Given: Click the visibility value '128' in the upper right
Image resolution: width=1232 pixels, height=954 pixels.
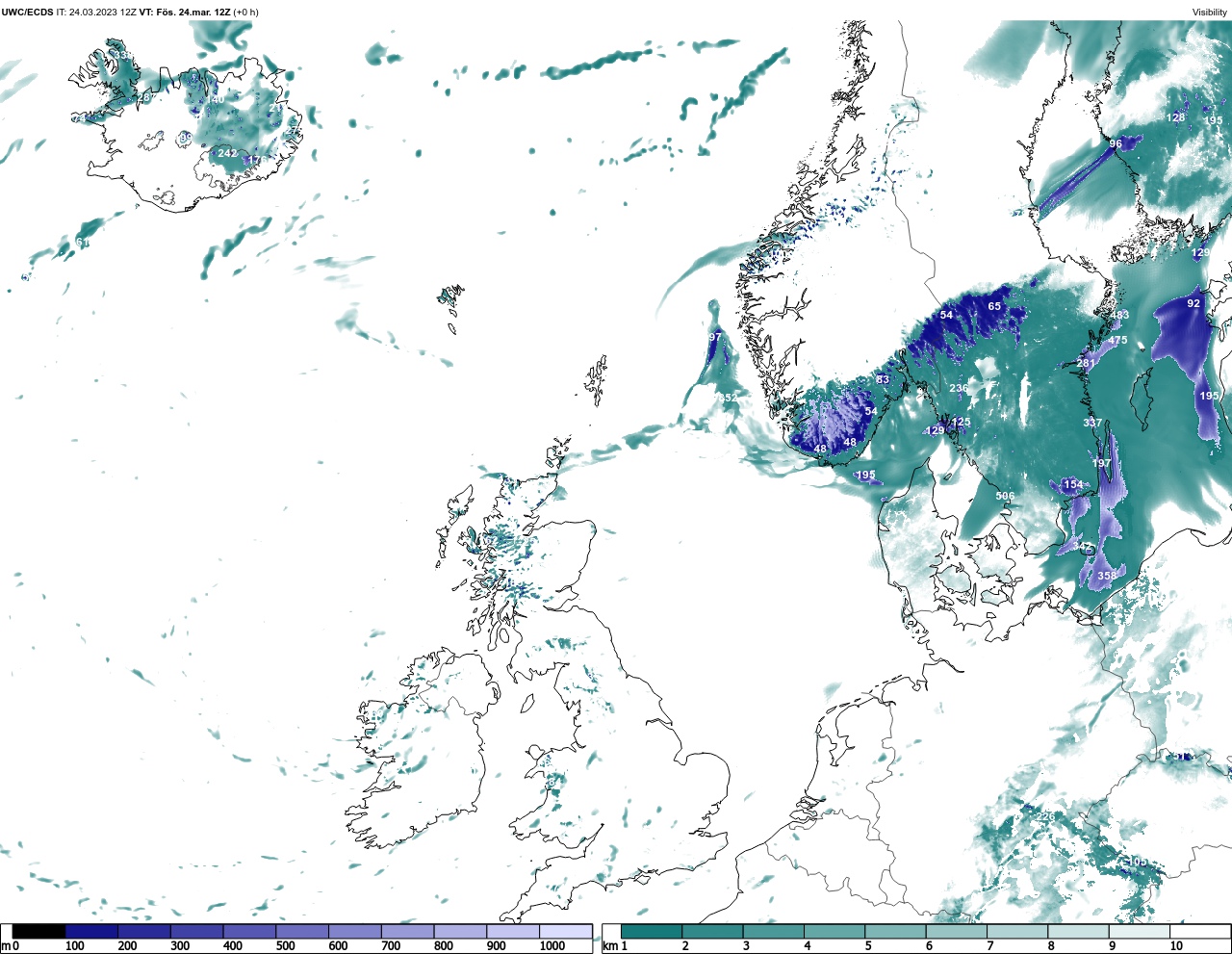Looking at the screenshot, I should [x=1176, y=118].
